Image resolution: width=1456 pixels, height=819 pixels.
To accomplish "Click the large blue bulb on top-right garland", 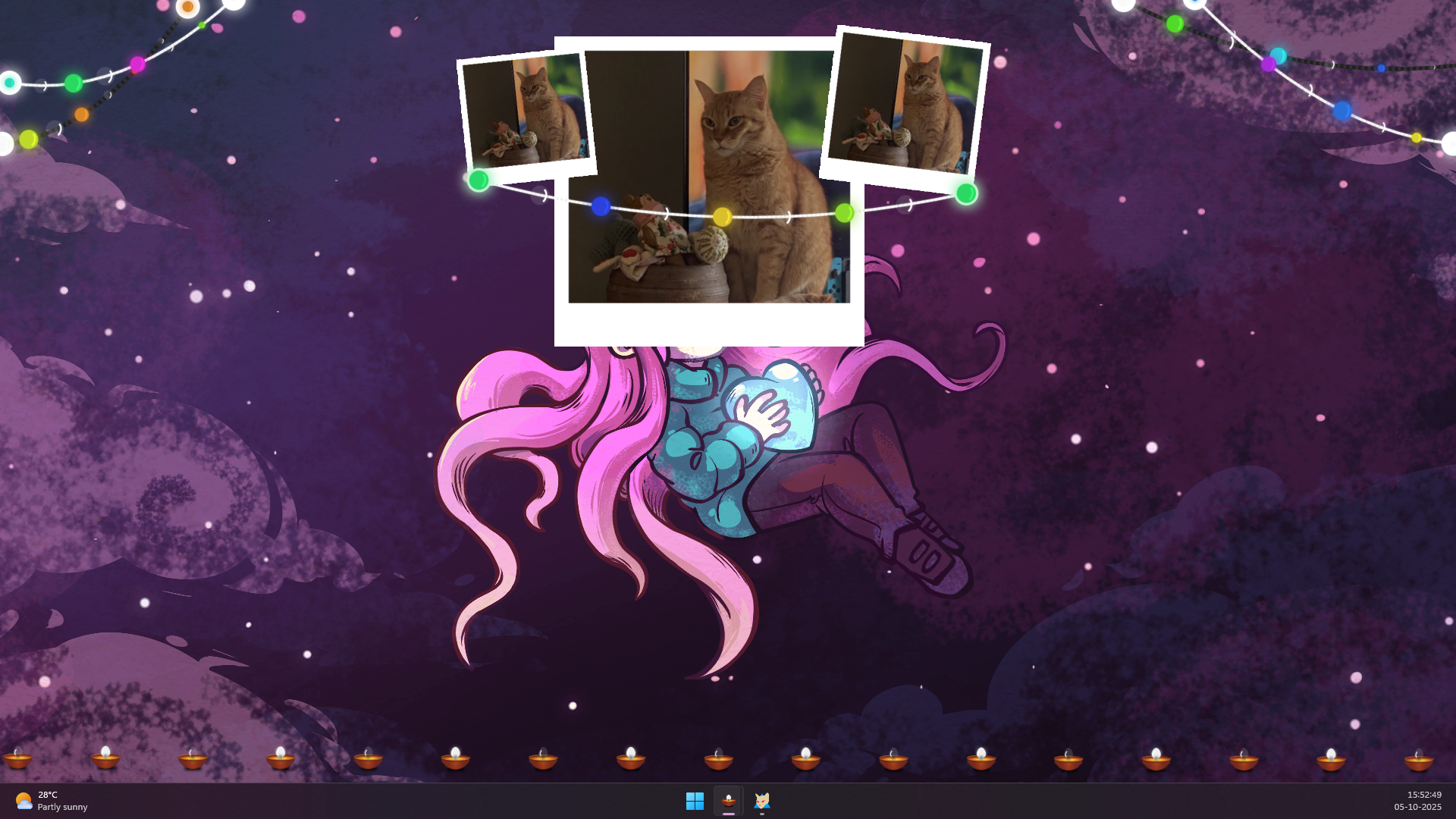I will pos(1342,111).
